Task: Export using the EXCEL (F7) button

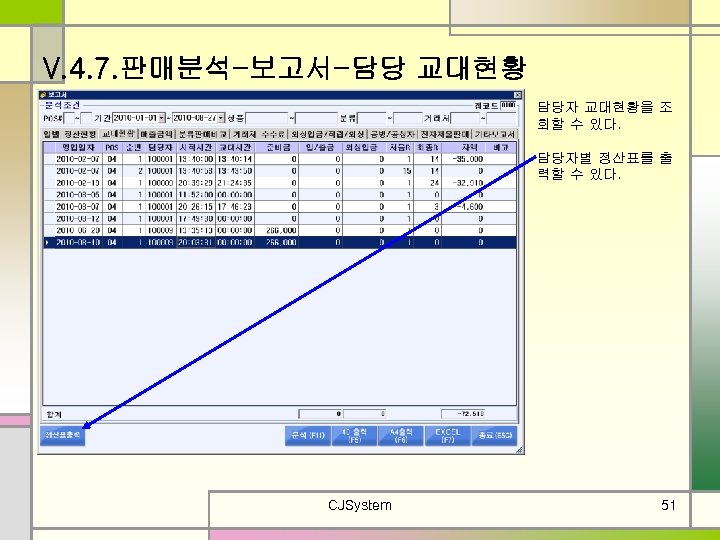Action: (448, 435)
